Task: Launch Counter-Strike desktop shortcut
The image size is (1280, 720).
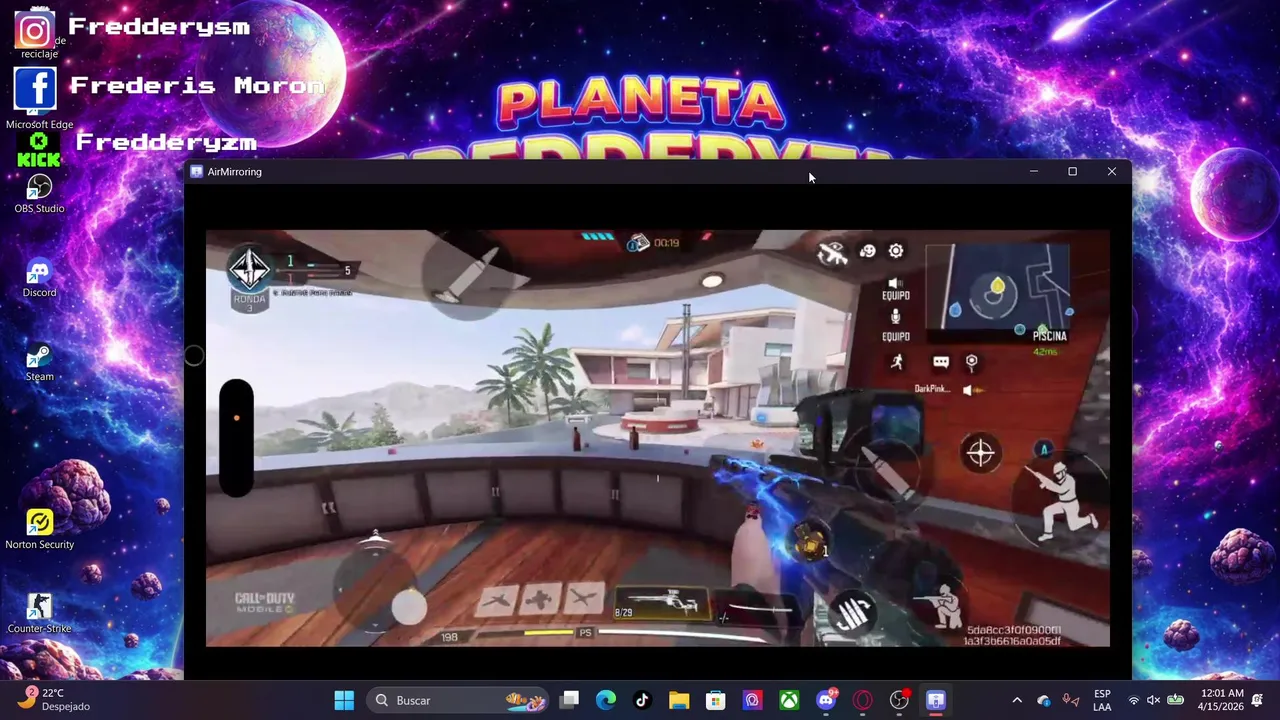Action: [x=39, y=614]
